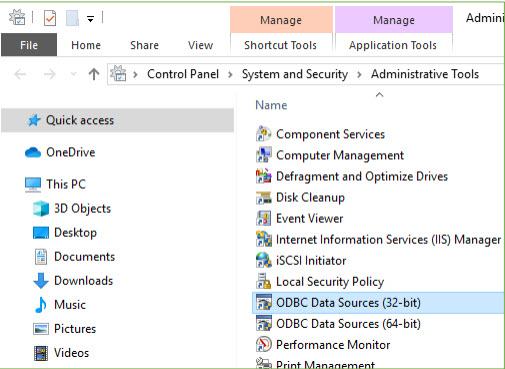
Task: Click the Desktop folder icon
Action: coord(41,233)
